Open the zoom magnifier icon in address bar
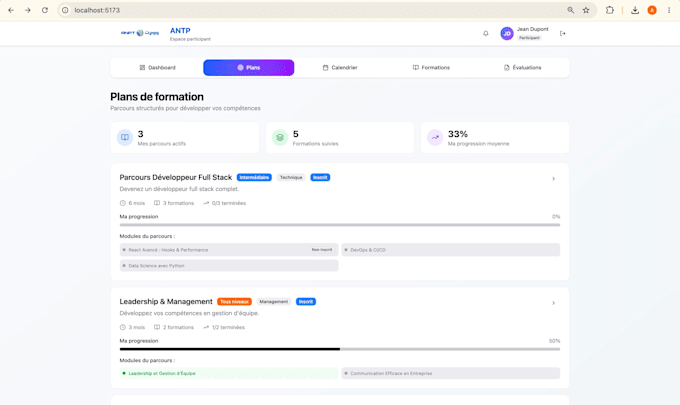Viewport: 680px width, 405px height. [571, 10]
